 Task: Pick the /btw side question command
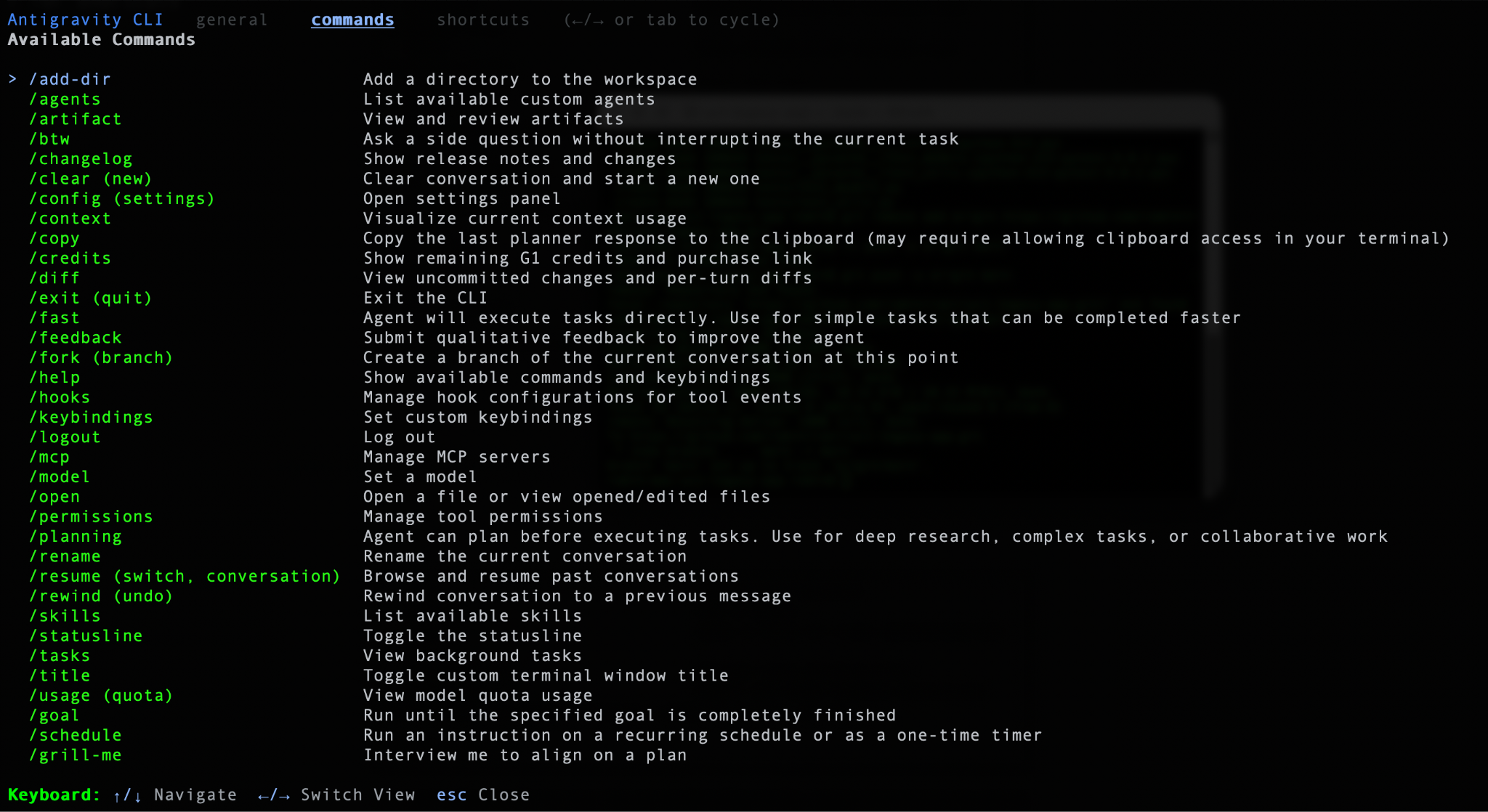click(x=49, y=139)
